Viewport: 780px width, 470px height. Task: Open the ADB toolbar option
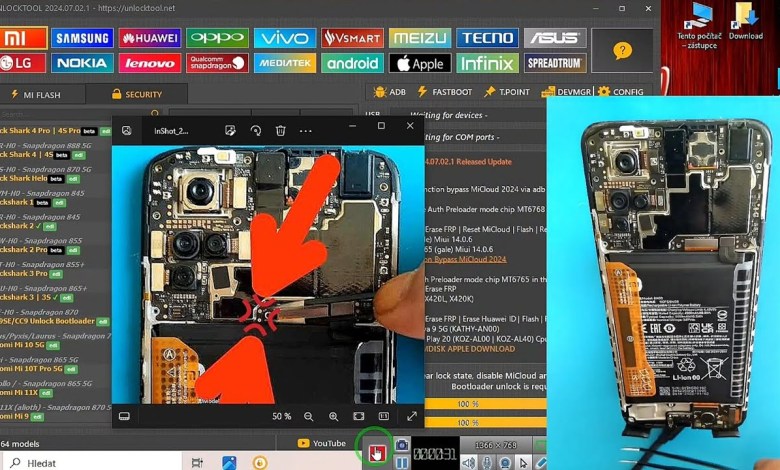coord(390,92)
